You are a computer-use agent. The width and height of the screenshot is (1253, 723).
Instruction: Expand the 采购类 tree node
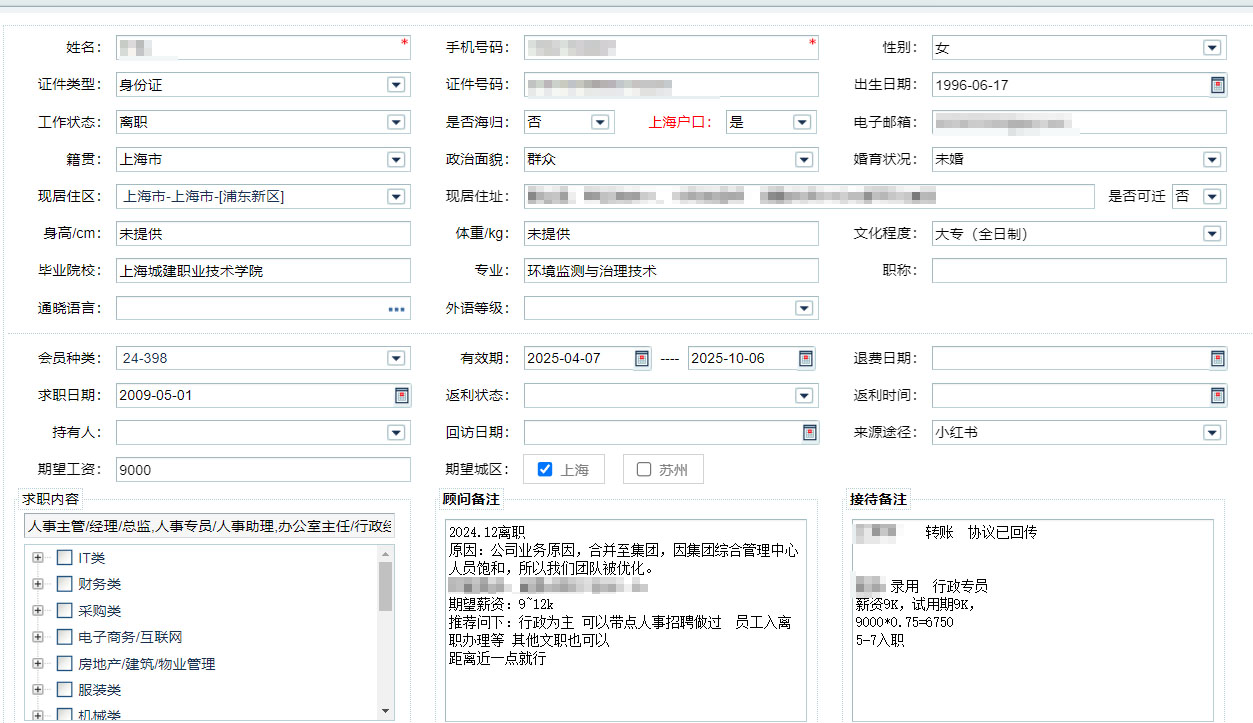coord(38,611)
